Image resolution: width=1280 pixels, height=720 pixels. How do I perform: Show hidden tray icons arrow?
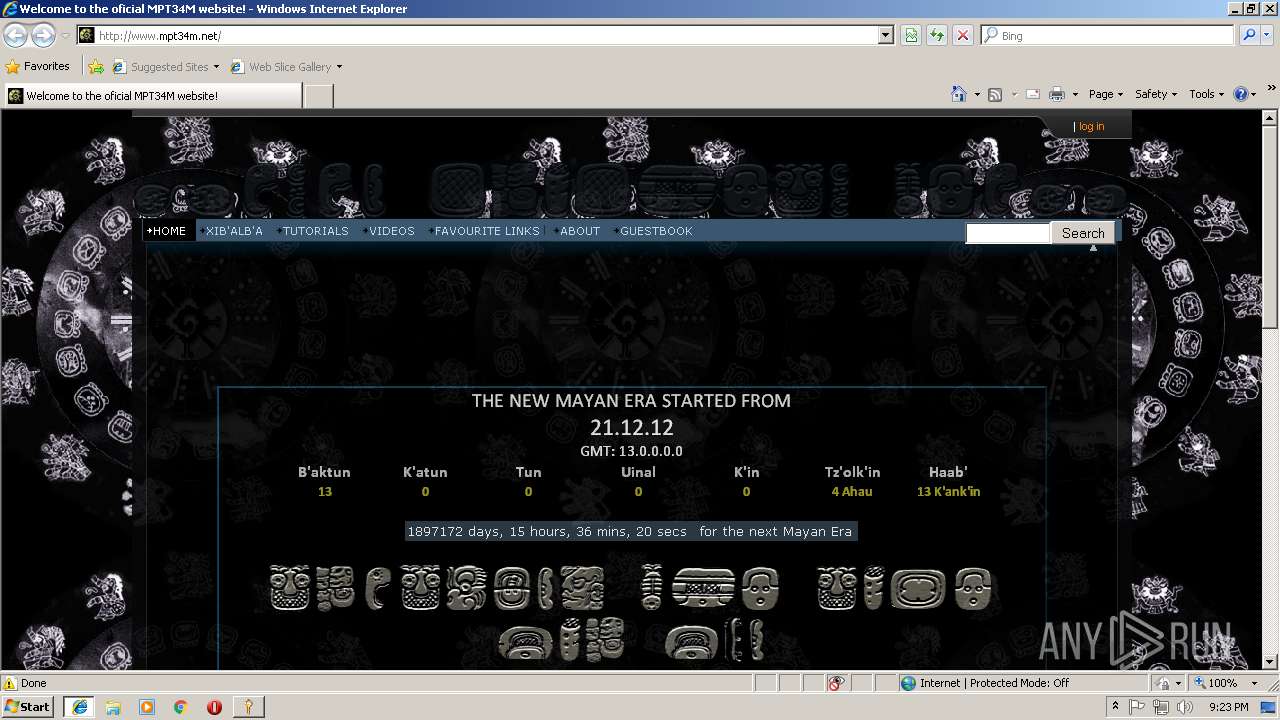click(1115, 707)
